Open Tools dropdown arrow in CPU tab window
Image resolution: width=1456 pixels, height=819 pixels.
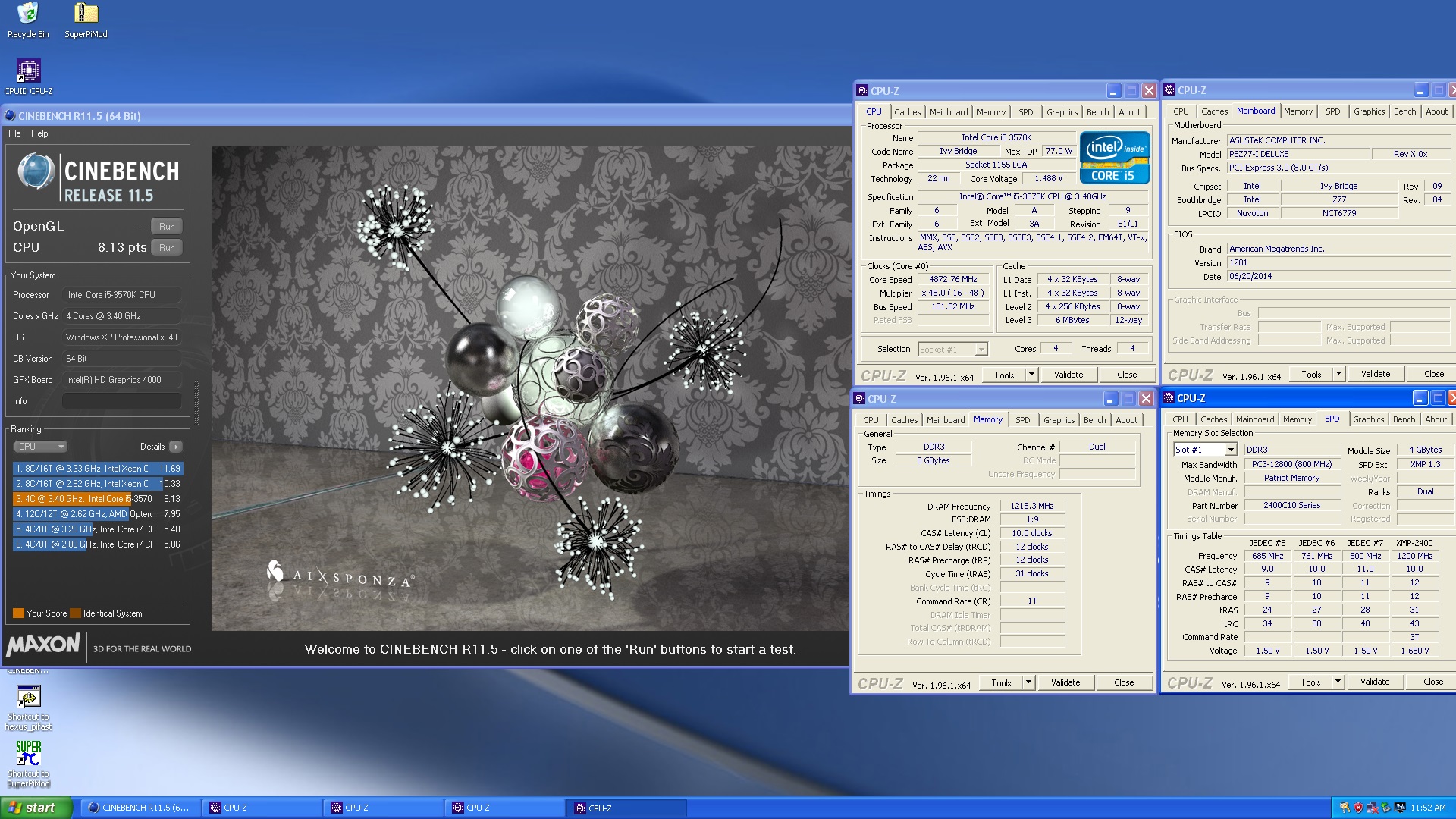(x=1031, y=375)
